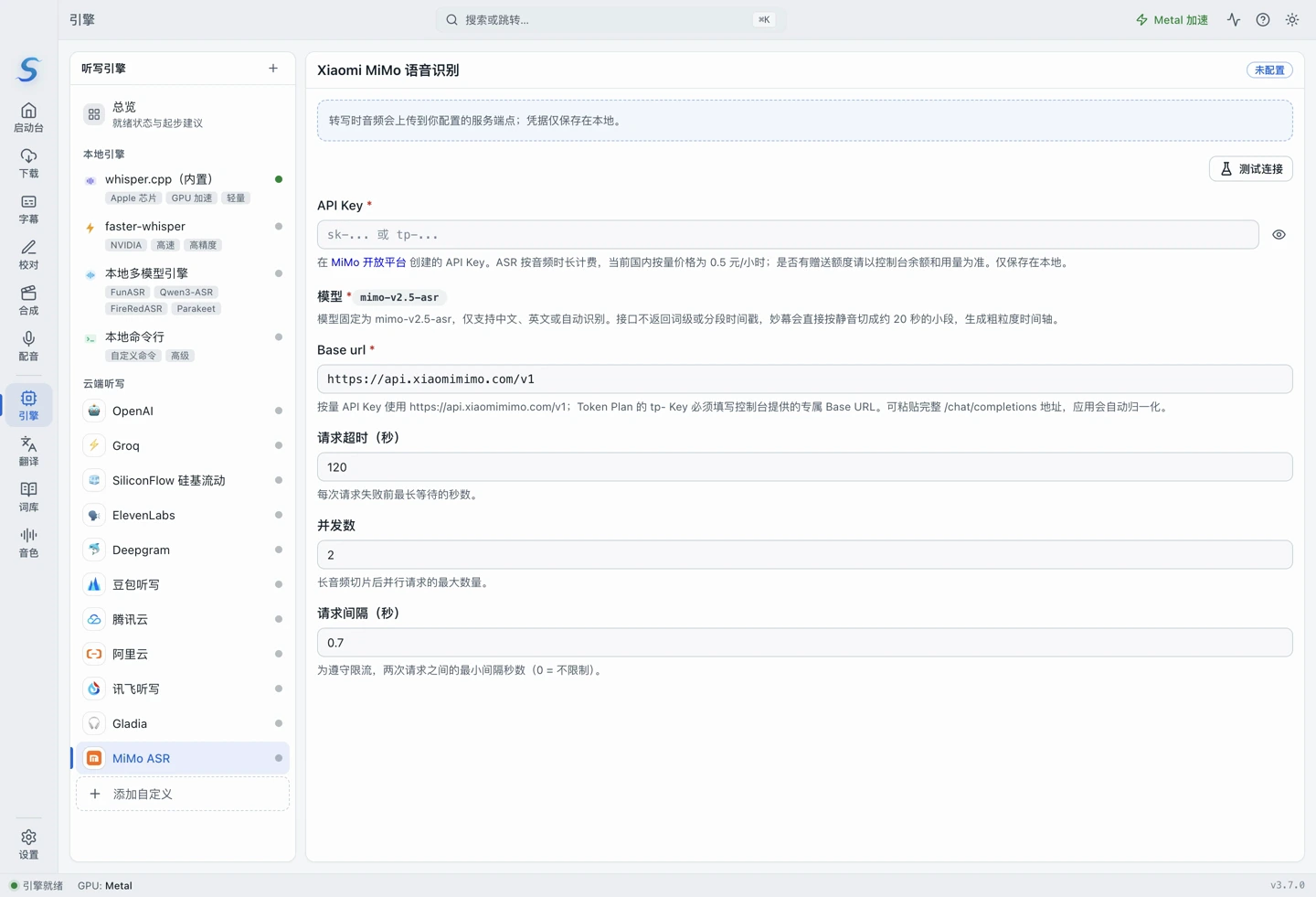The height and width of the screenshot is (897, 1316).
Task: Click the S app logo
Action: click(x=28, y=69)
